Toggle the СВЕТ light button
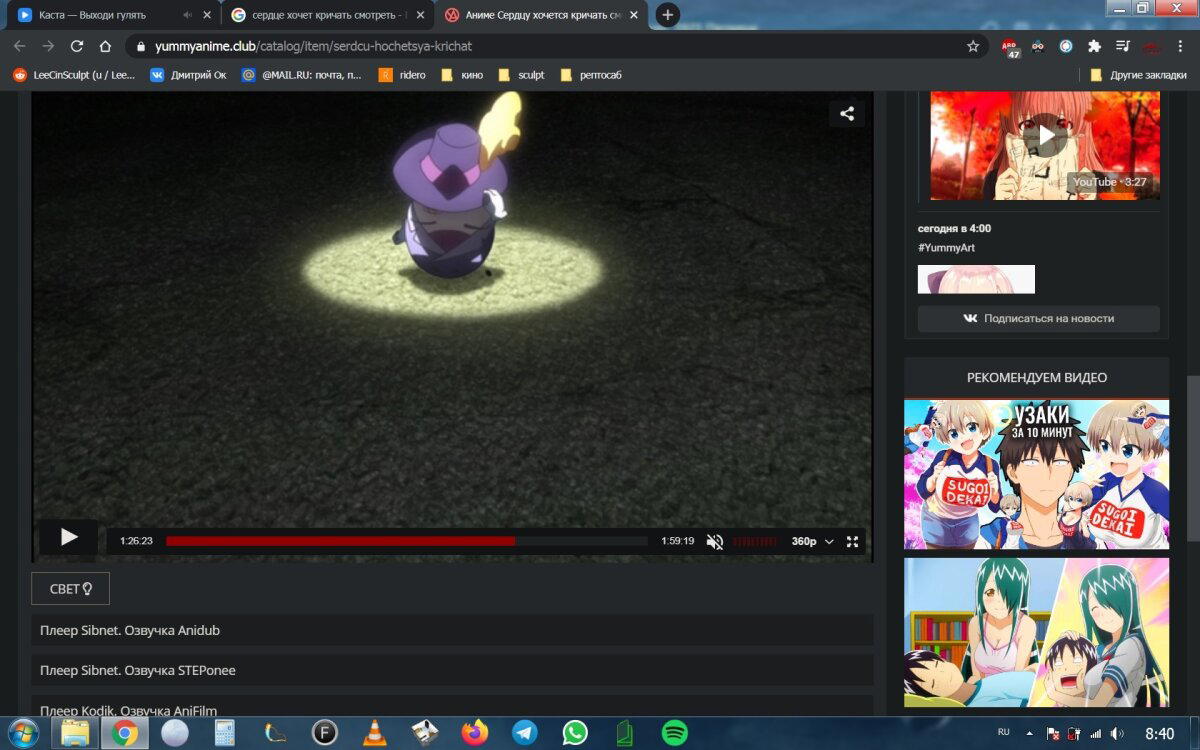1200x750 pixels. pyautogui.click(x=70, y=589)
